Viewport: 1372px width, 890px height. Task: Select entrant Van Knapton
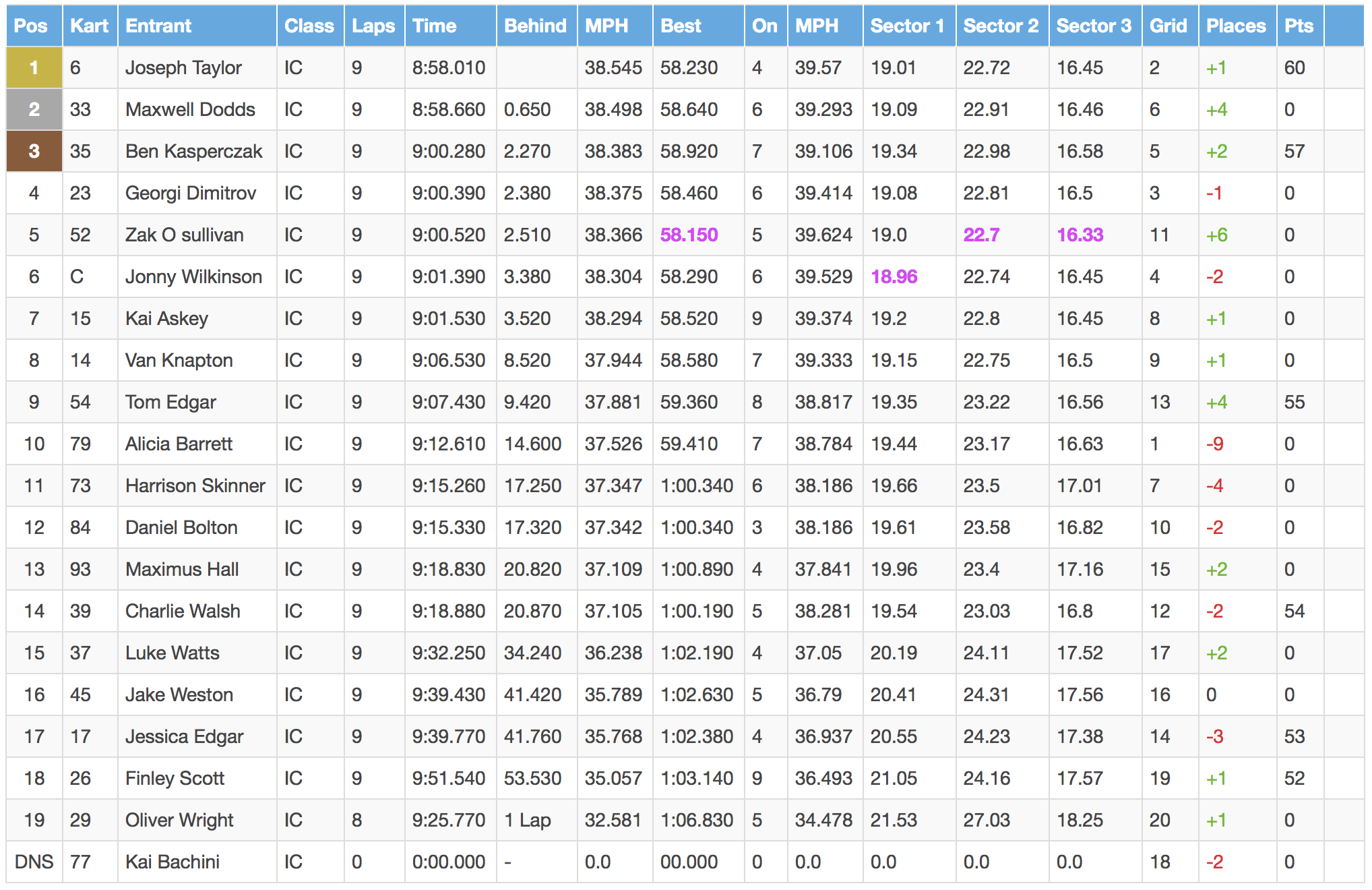click(x=179, y=360)
